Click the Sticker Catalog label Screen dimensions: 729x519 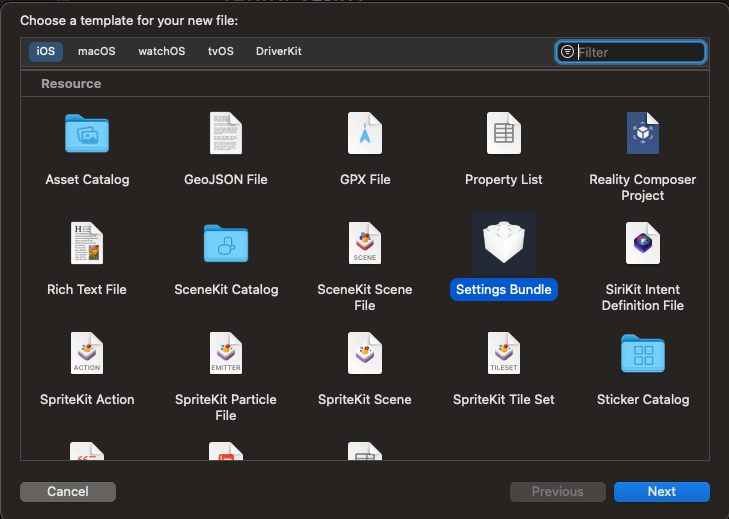tap(643, 399)
